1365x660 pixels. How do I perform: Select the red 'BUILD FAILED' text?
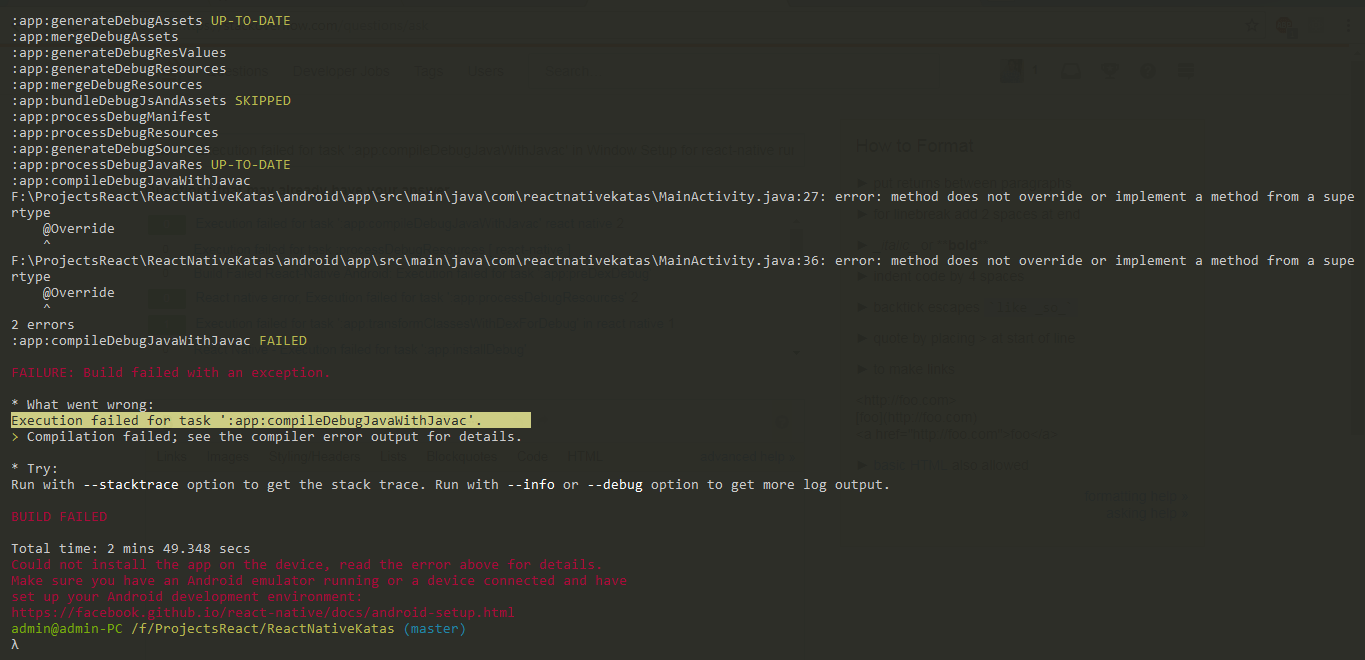tap(59, 517)
